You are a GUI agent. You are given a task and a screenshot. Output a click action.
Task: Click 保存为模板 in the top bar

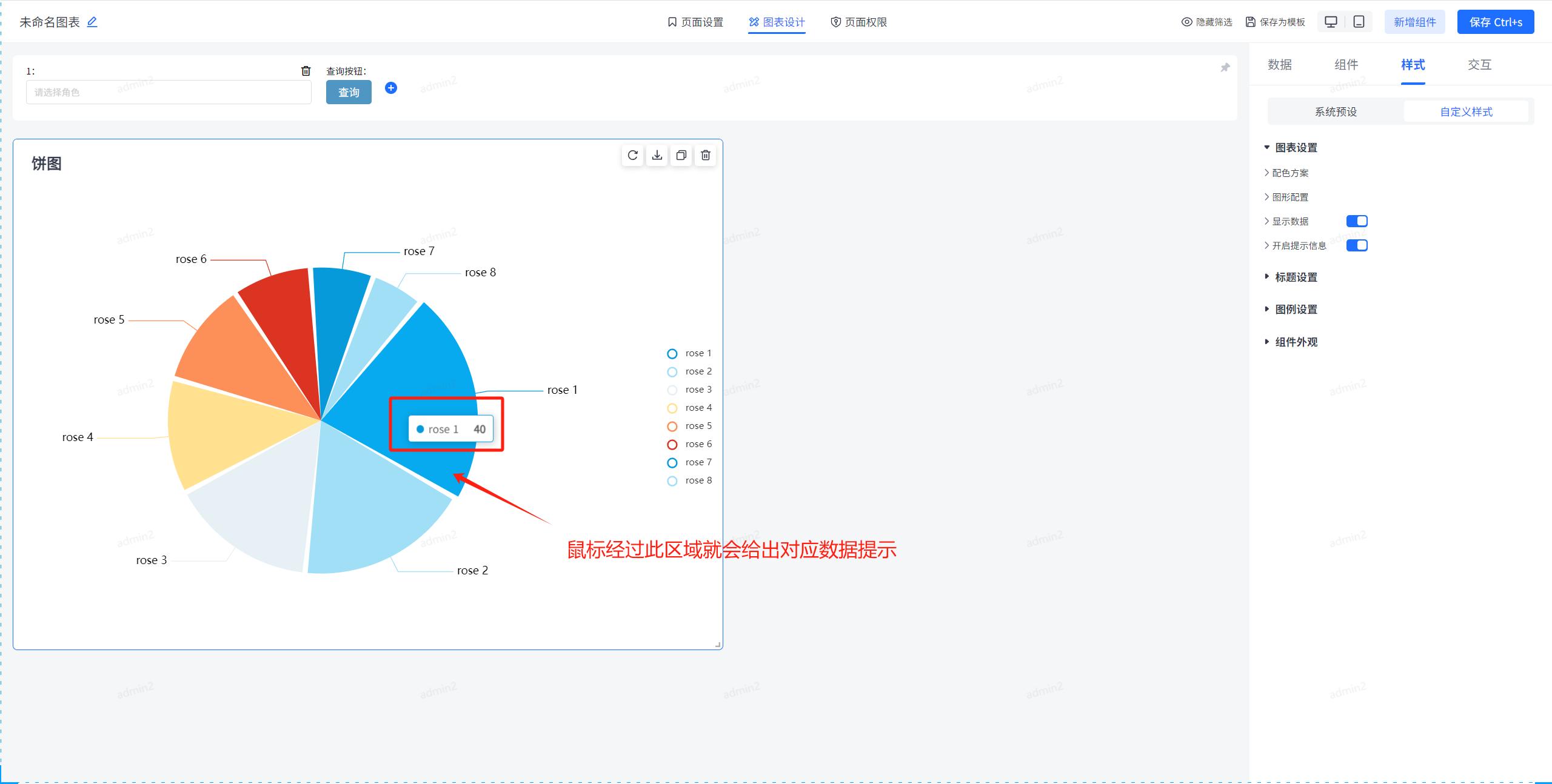coord(1276,22)
